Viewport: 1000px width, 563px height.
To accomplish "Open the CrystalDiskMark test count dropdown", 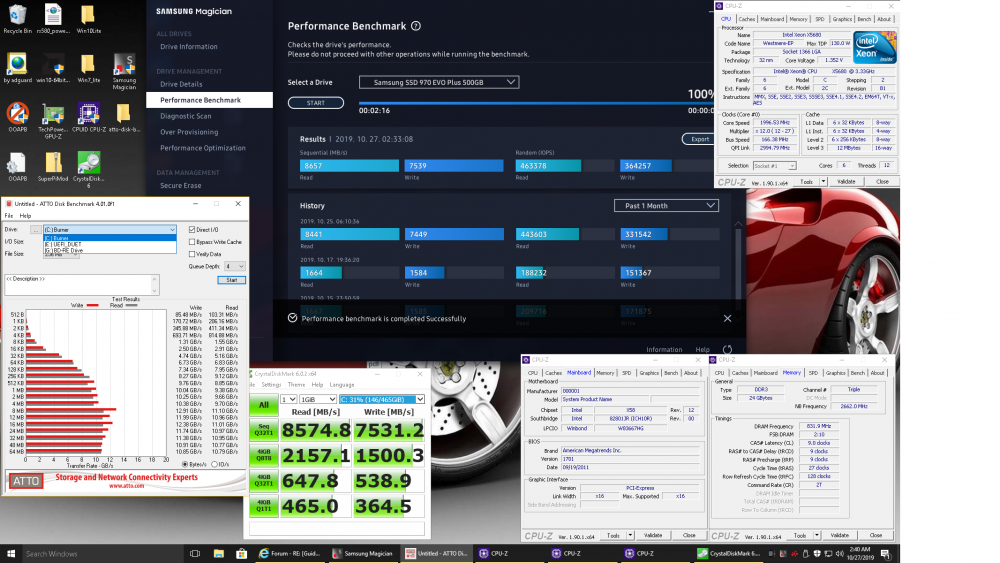I will 288,399.
